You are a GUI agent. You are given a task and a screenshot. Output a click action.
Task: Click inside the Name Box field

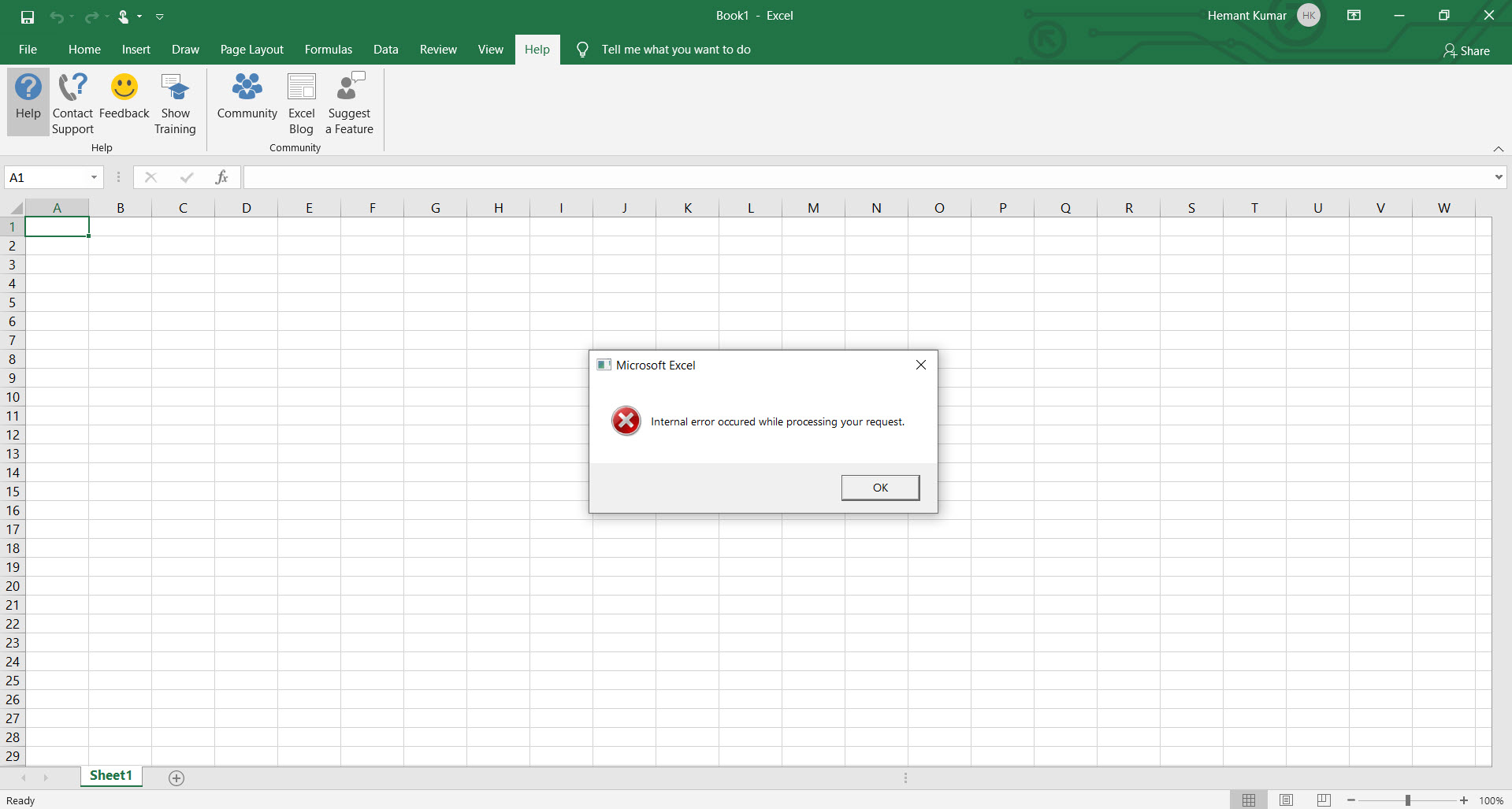46,177
